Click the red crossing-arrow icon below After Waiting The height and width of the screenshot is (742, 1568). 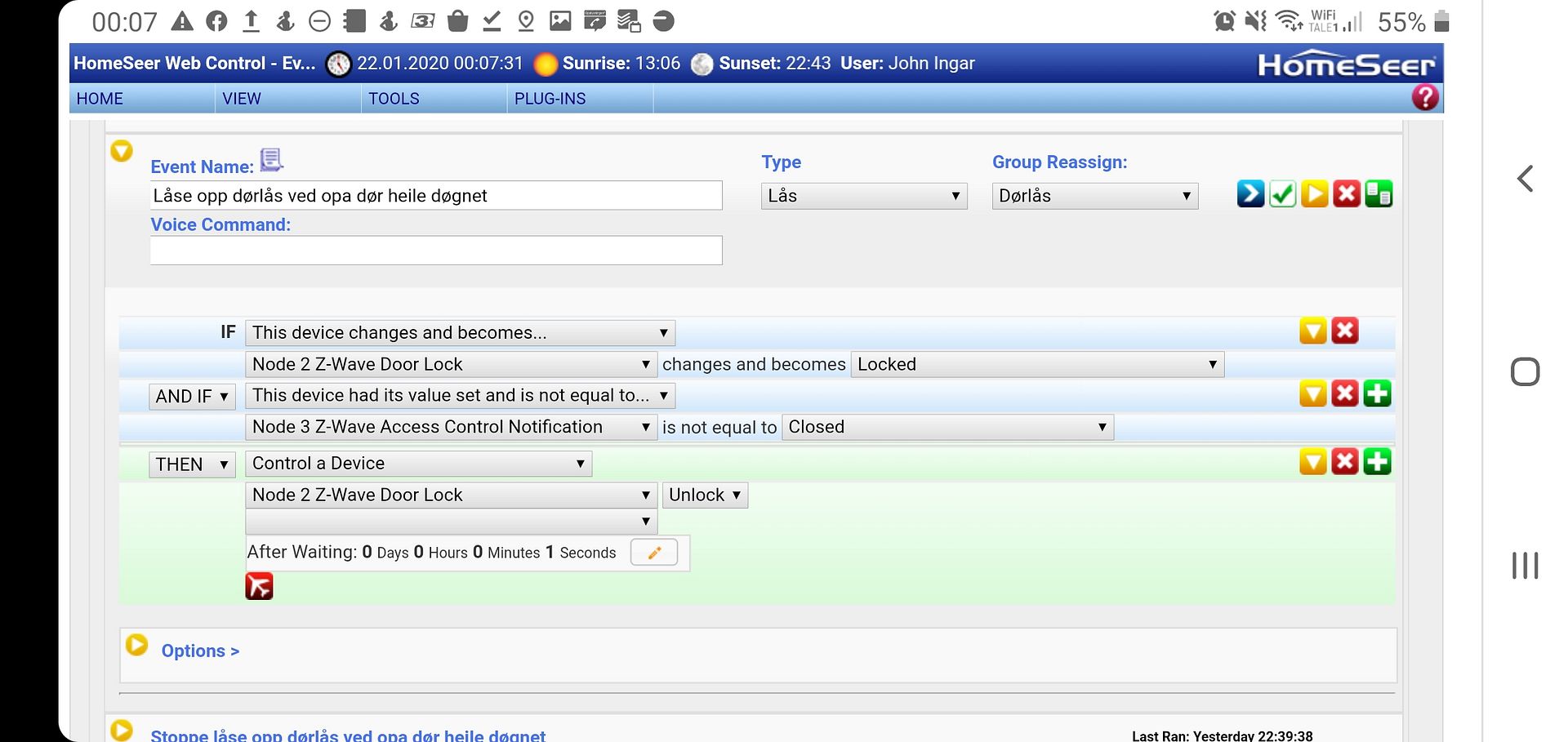click(259, 585)
